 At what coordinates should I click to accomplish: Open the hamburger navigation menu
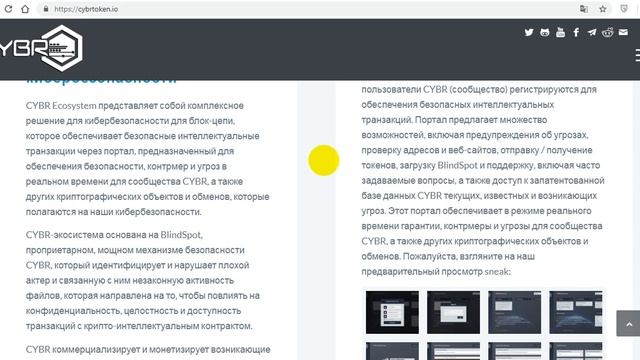638,55
